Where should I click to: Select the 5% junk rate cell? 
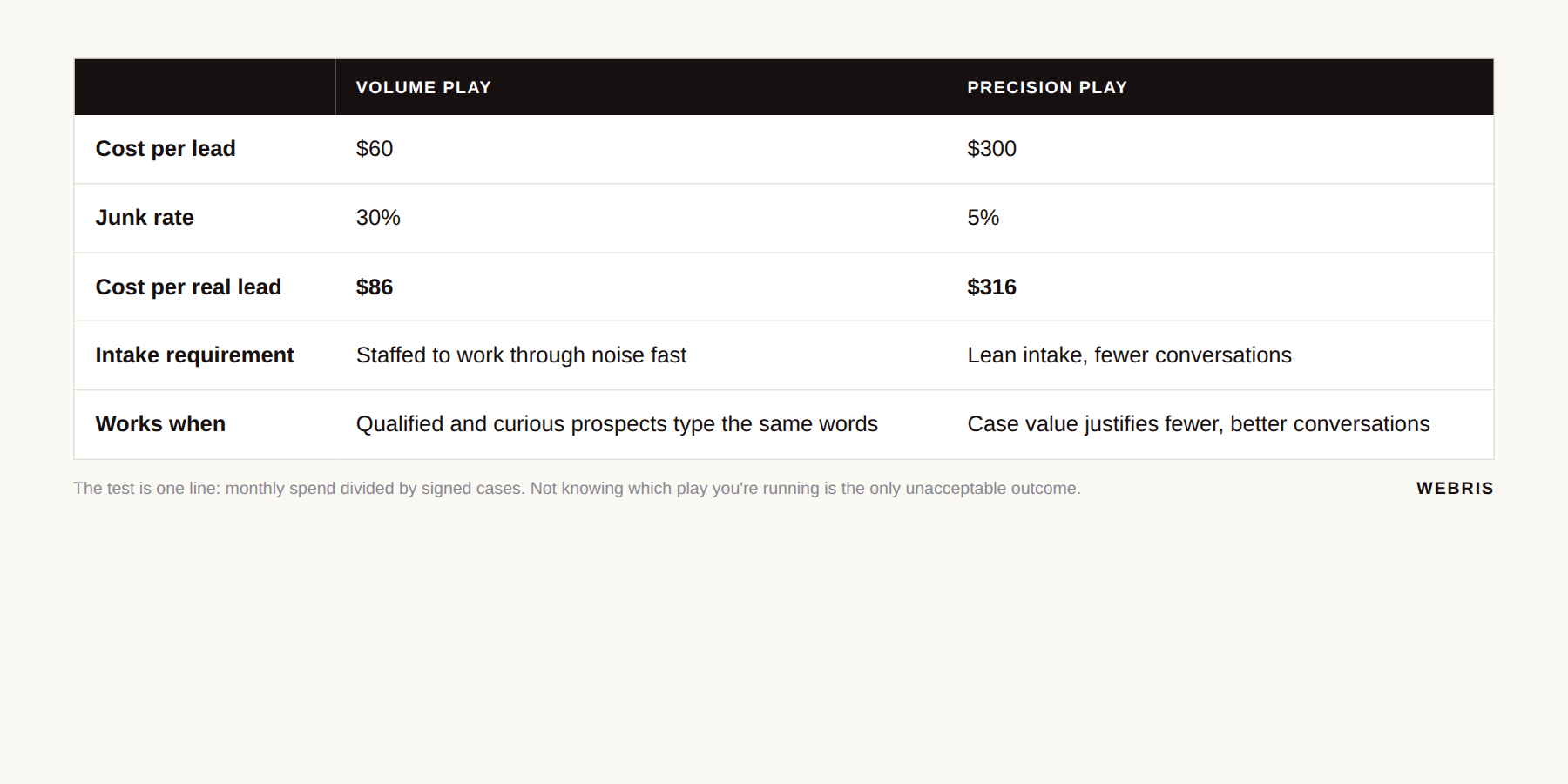tap(983, 218)
